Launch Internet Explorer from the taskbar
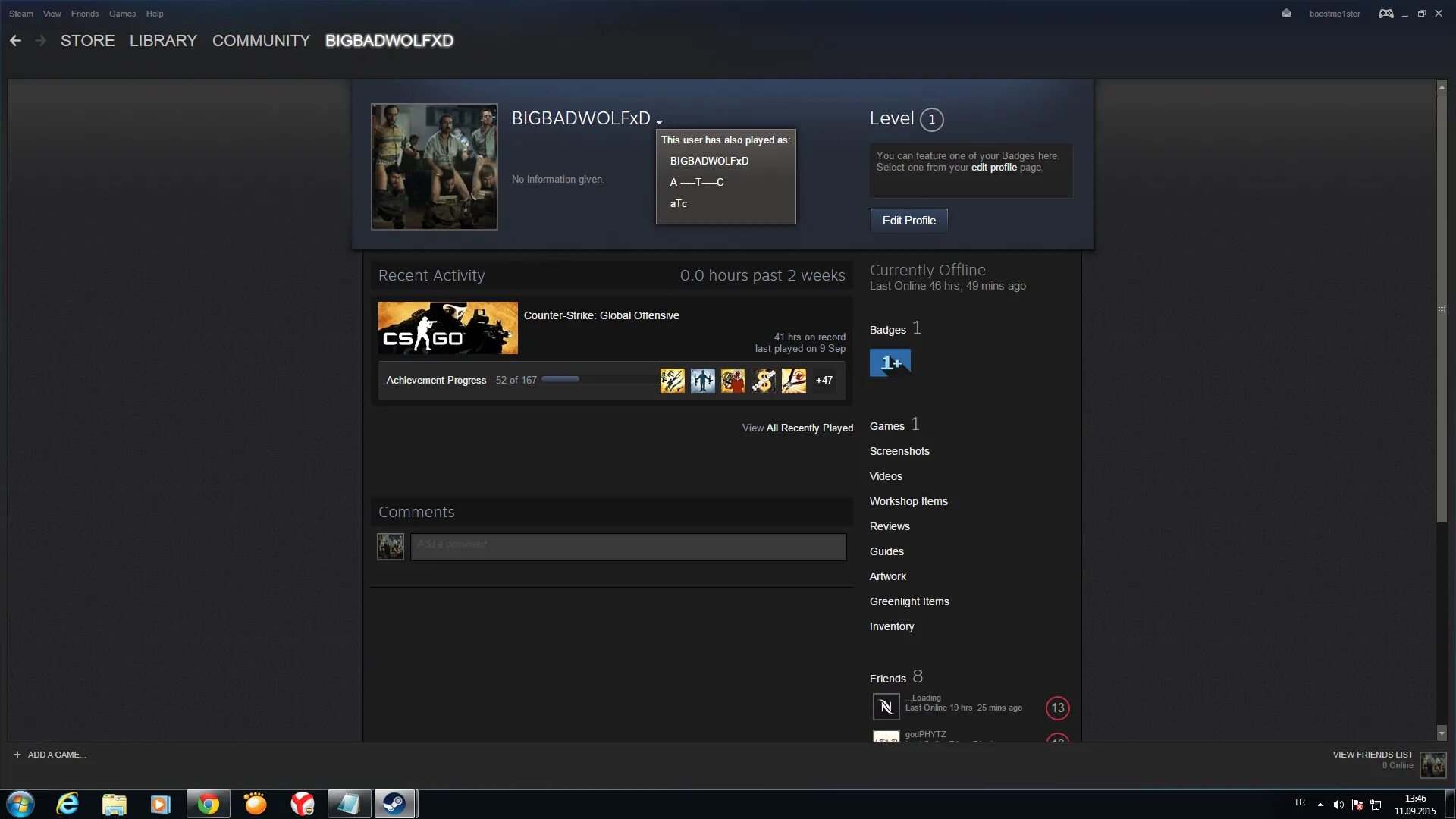 point(67,804)
